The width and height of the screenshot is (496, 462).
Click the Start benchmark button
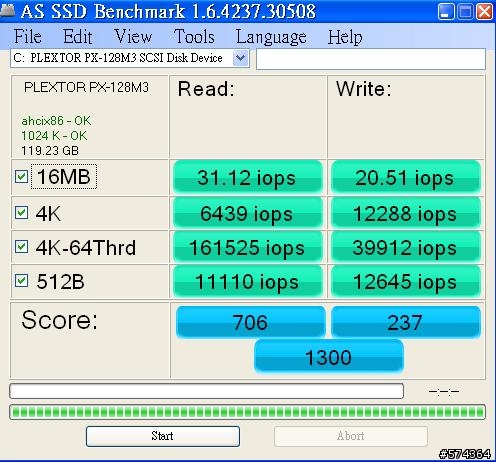pos(163,436)
